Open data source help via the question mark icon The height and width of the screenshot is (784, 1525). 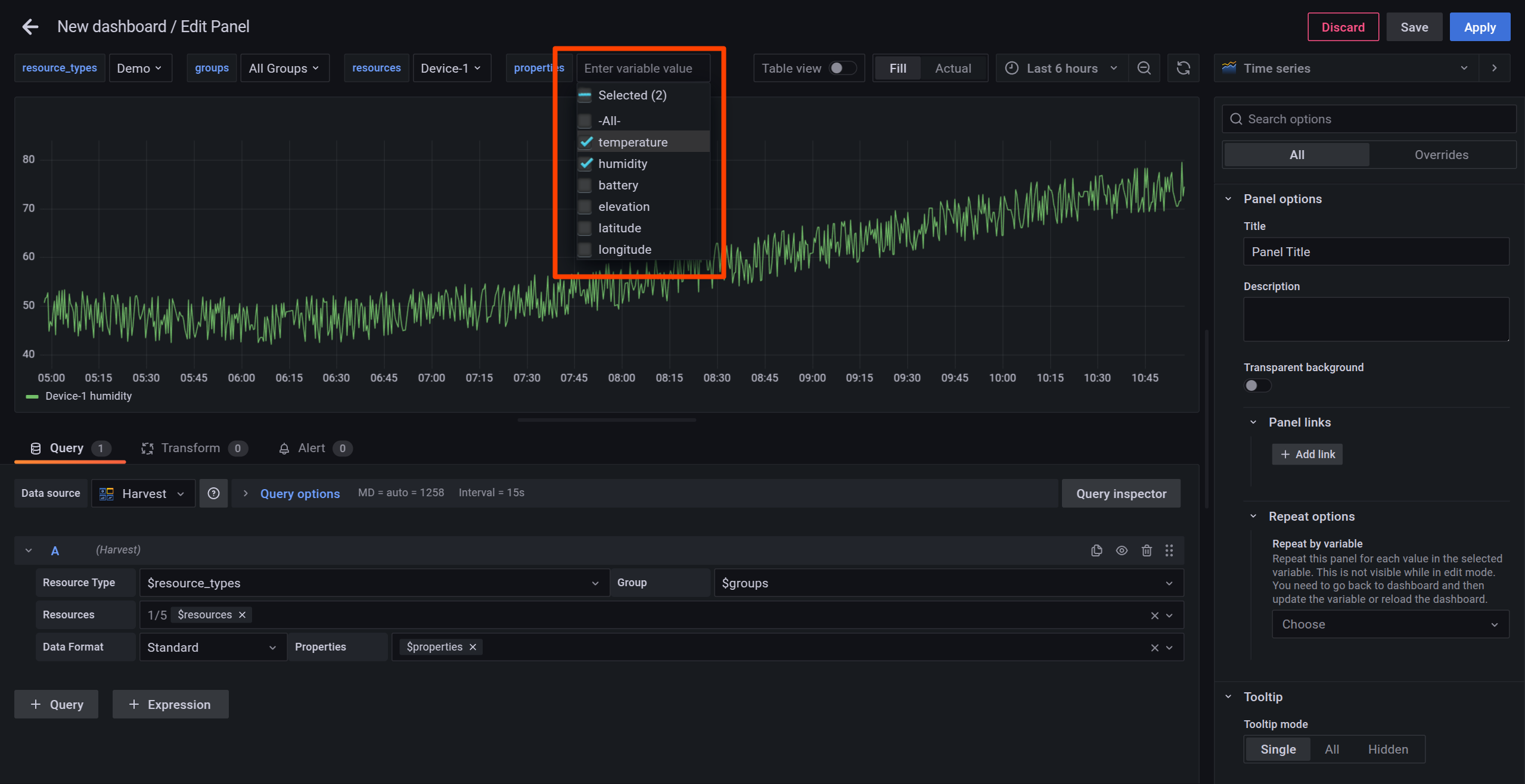(213, 493)
